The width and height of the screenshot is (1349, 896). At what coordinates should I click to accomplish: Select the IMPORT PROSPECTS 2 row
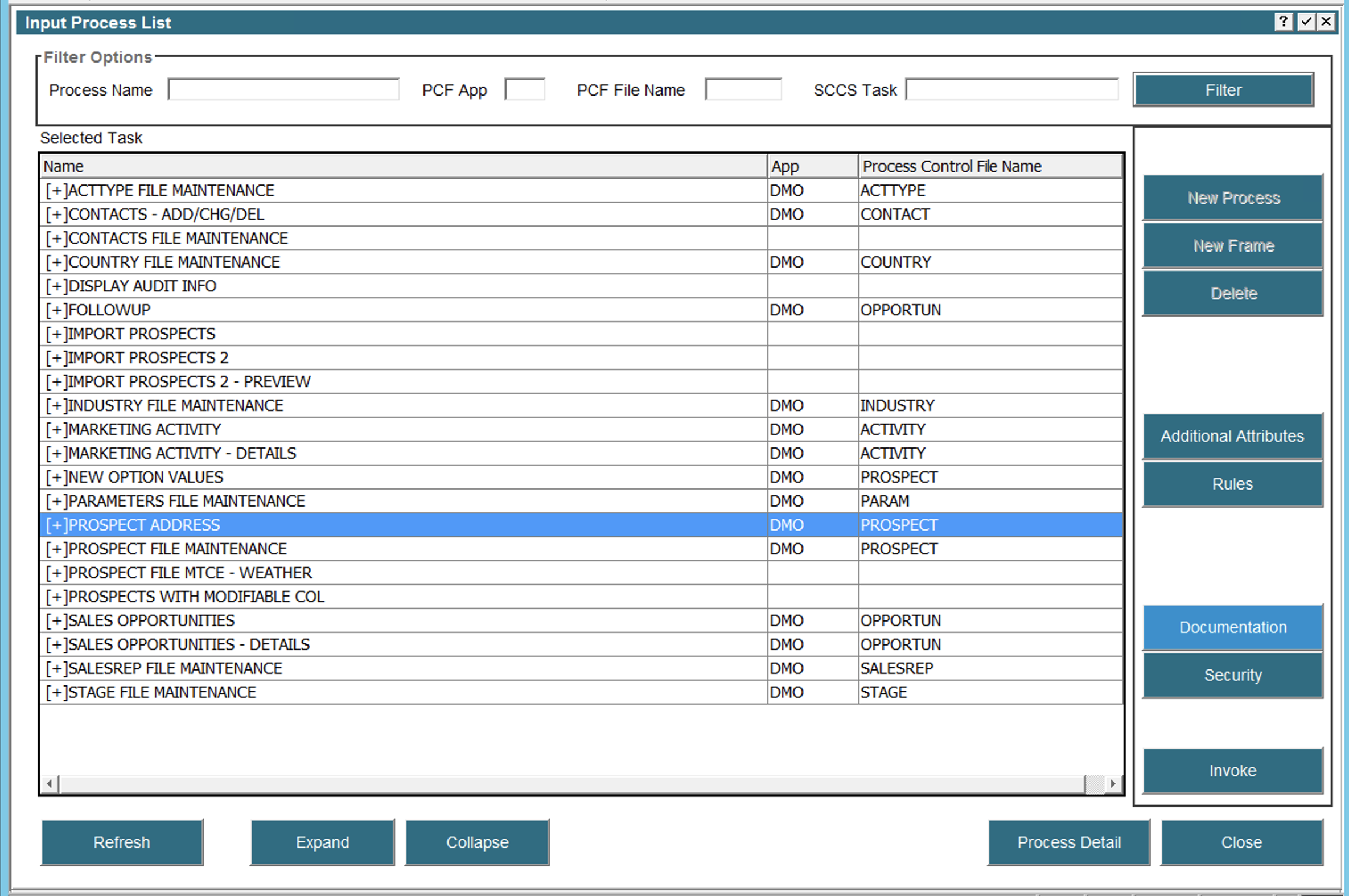click(x=147, y=357)
